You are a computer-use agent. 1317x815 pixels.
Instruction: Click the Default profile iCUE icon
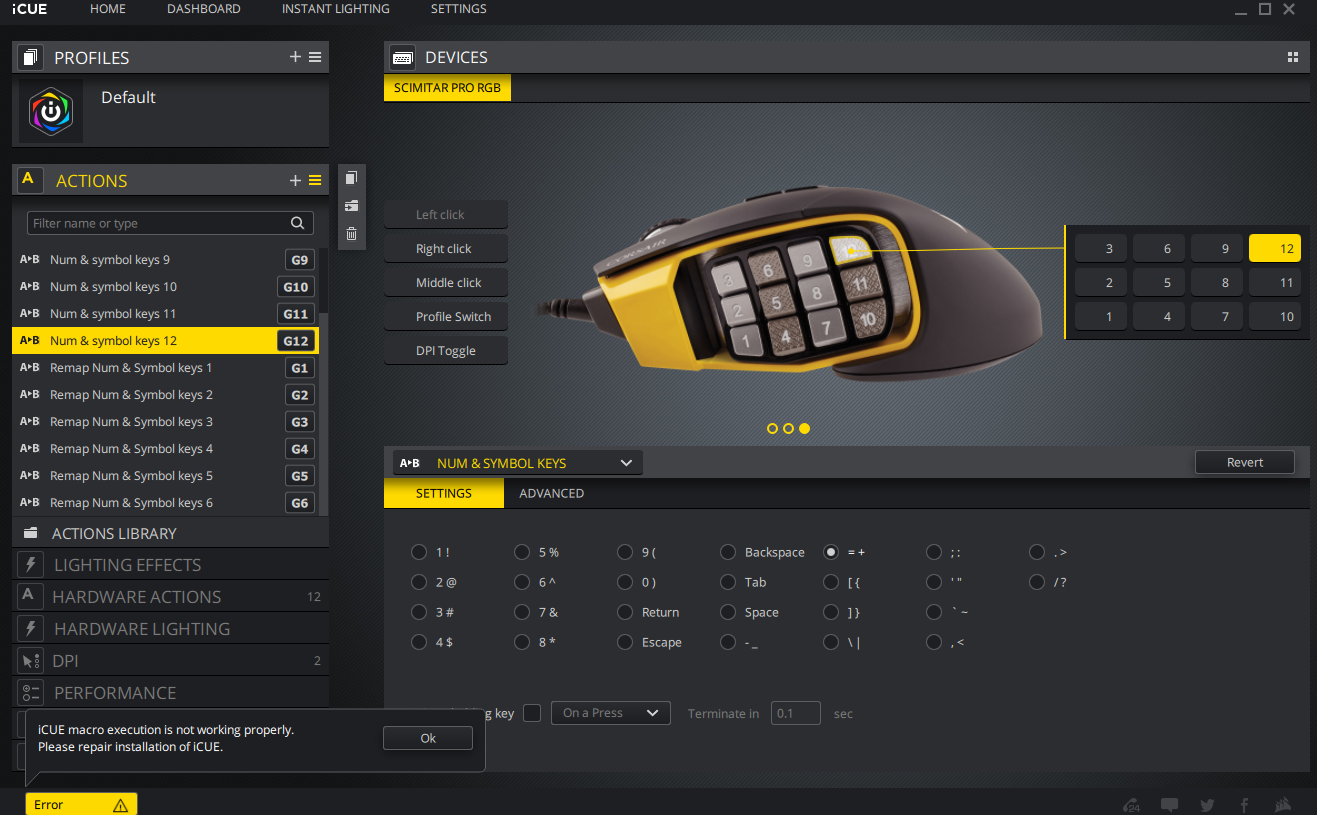(x=51, y=110)
